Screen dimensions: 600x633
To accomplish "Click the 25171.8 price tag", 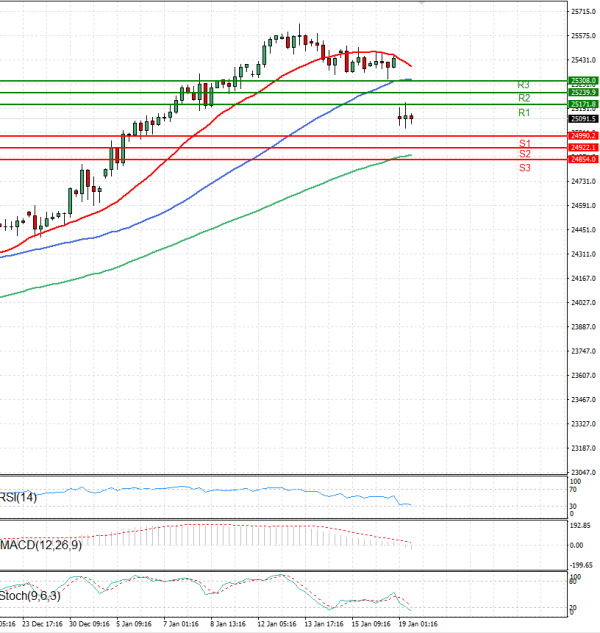I will (583, 104).
